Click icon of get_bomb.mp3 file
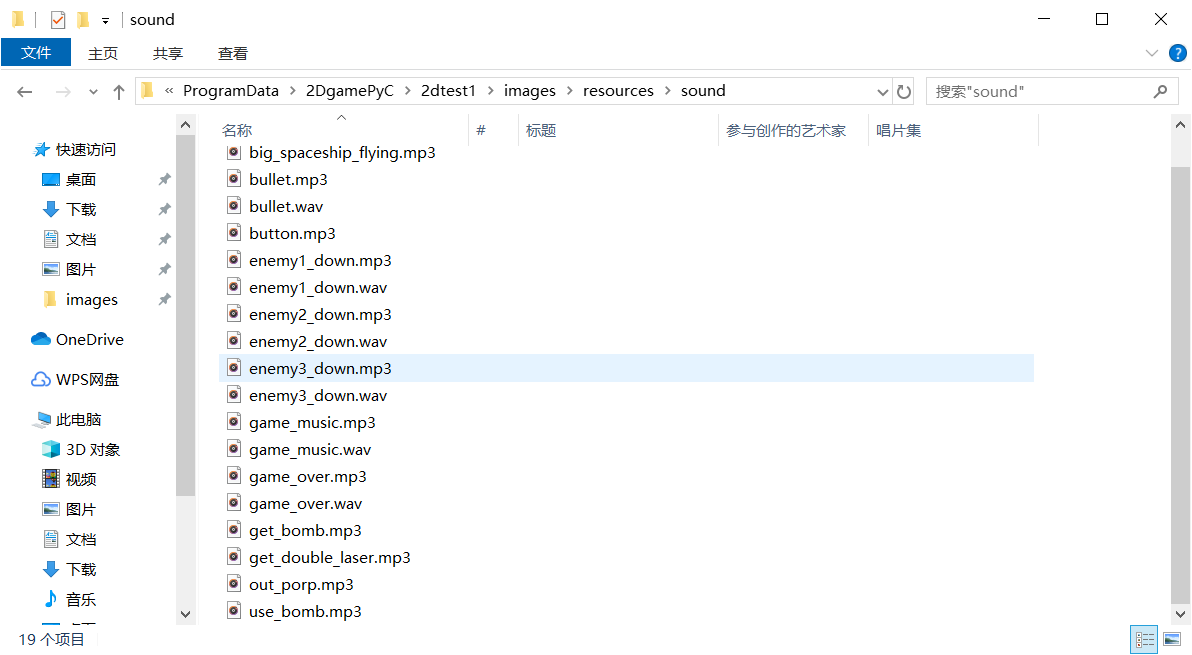 tap(234, 530)
